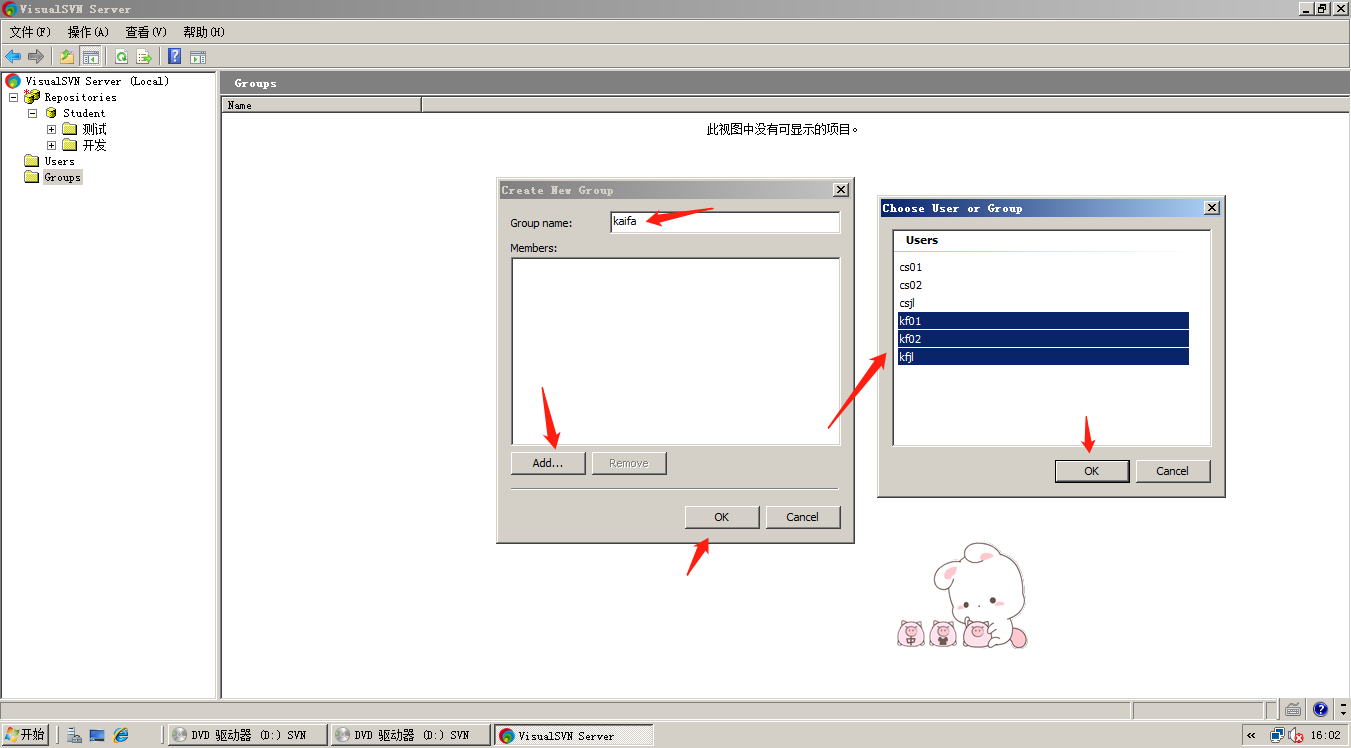Viewport: 1351px width, 748px height.
Task: Select user kf01 in the list
Action: (x=1043, y=321)
